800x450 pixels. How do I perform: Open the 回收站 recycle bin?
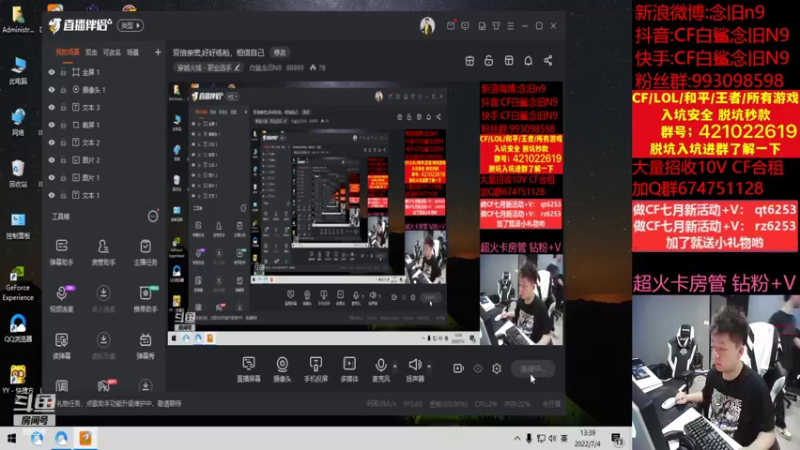[18, 173]
